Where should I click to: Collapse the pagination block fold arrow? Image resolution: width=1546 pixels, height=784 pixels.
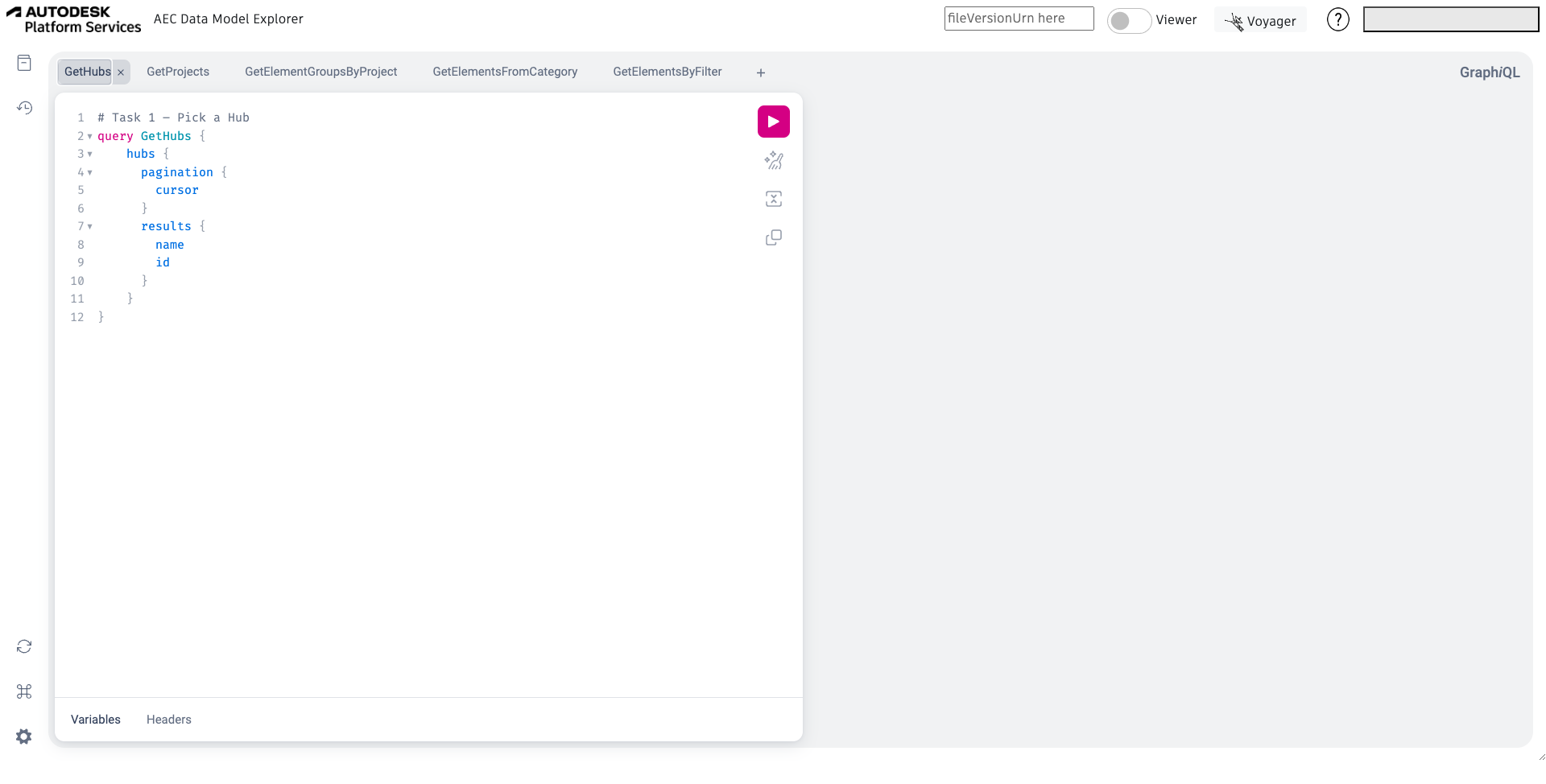[89, 172]
